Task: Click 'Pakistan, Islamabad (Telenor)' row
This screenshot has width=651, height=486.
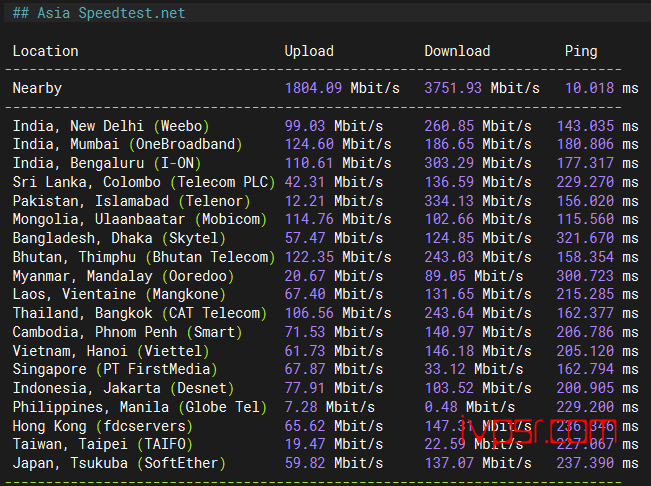Action: click(x=132, y=201)
